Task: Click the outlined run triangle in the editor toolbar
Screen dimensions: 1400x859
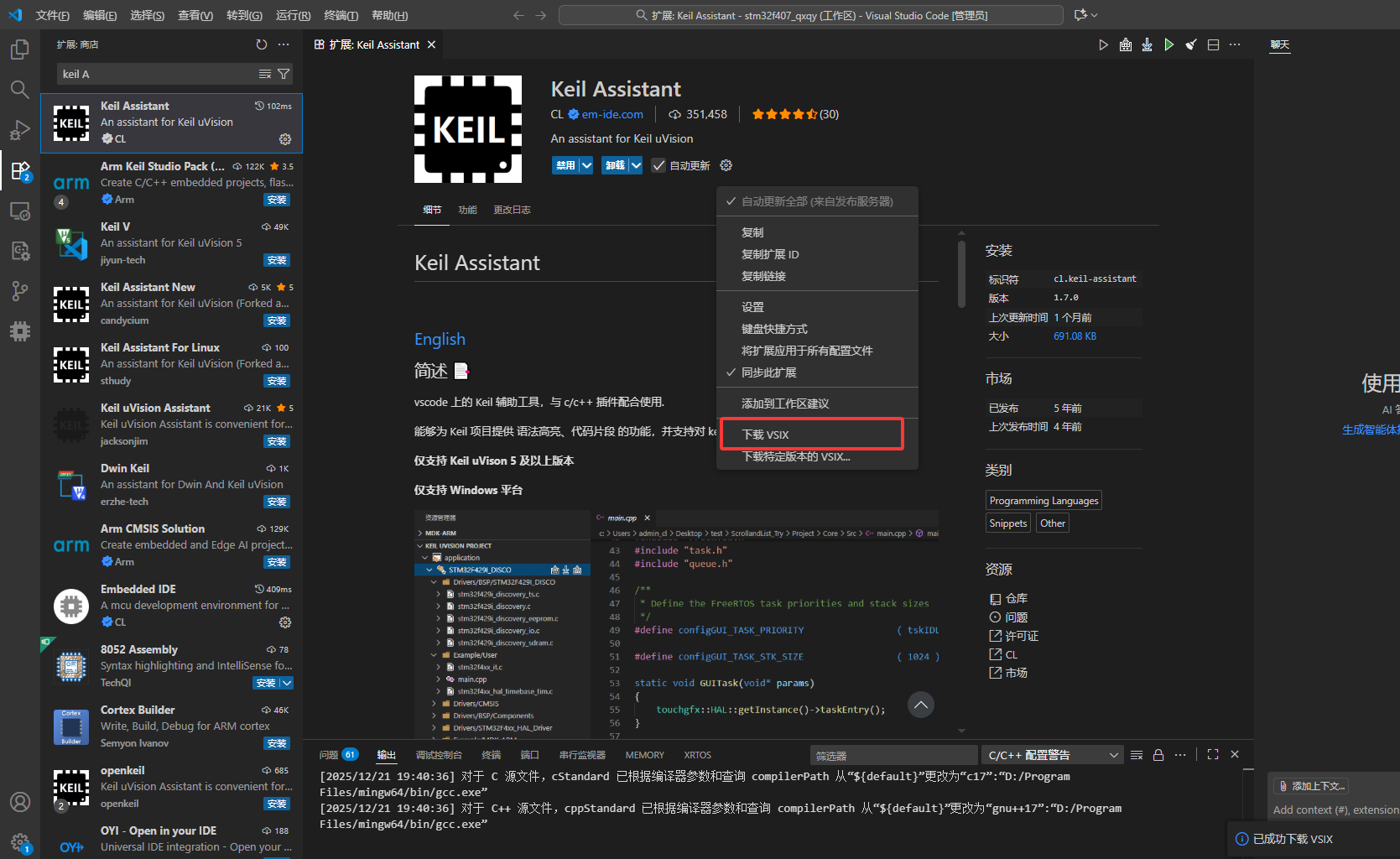Action: click(x=1103, y=44)
